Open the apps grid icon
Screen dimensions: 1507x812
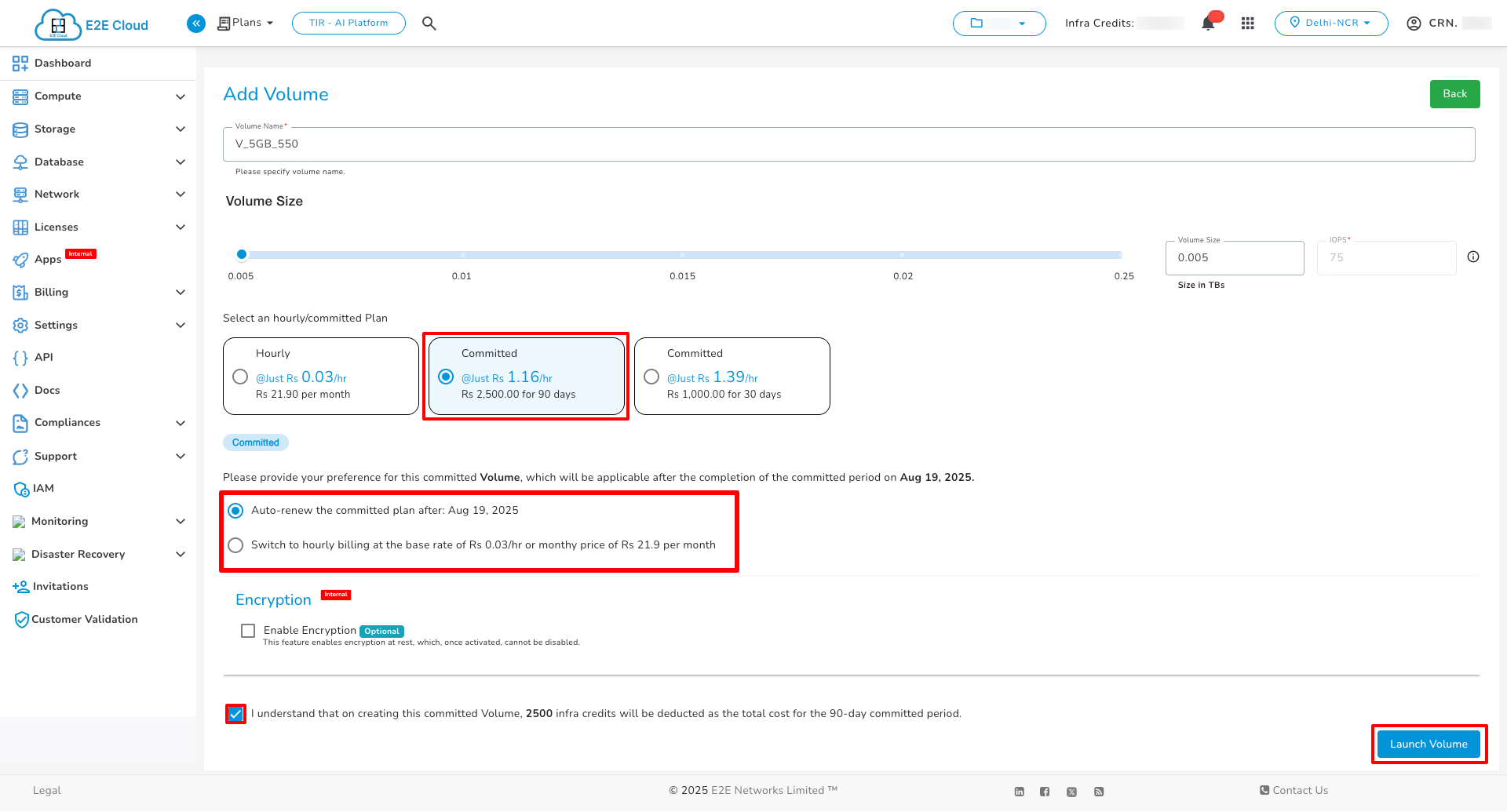pos(1248,24)
